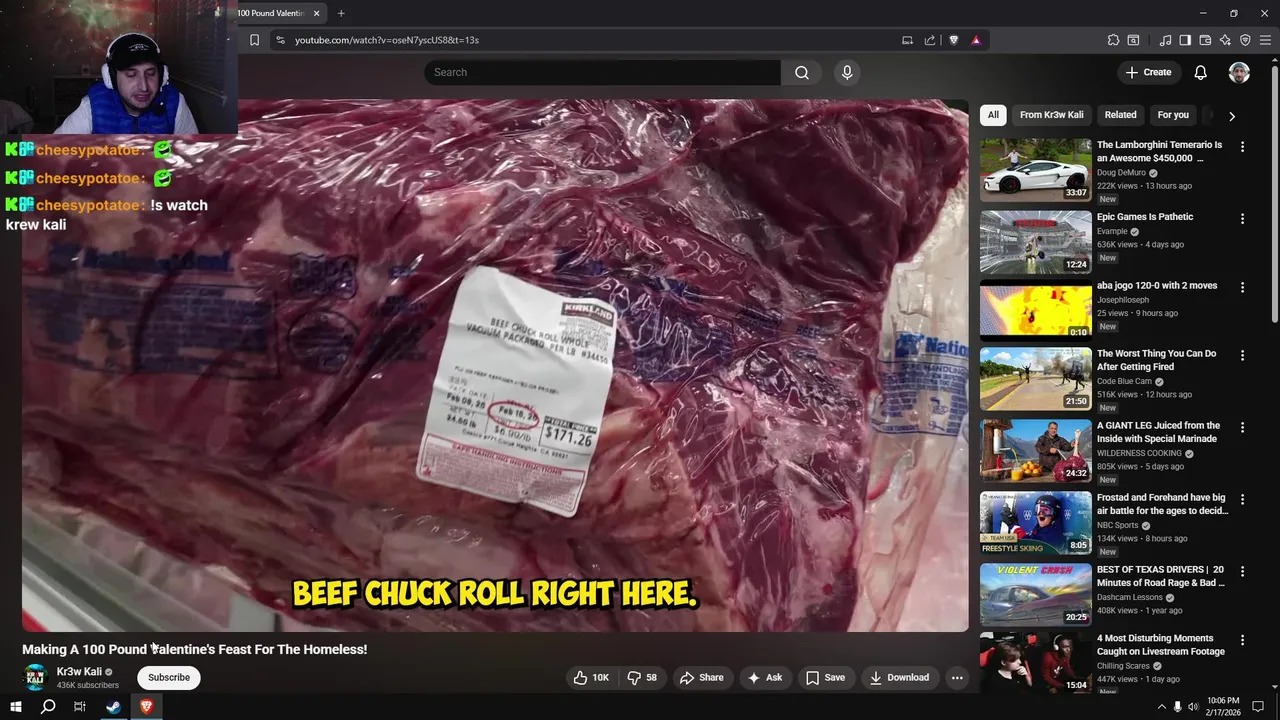
Task: Open Brave VPN shield icon
Action: (1245, 40)
